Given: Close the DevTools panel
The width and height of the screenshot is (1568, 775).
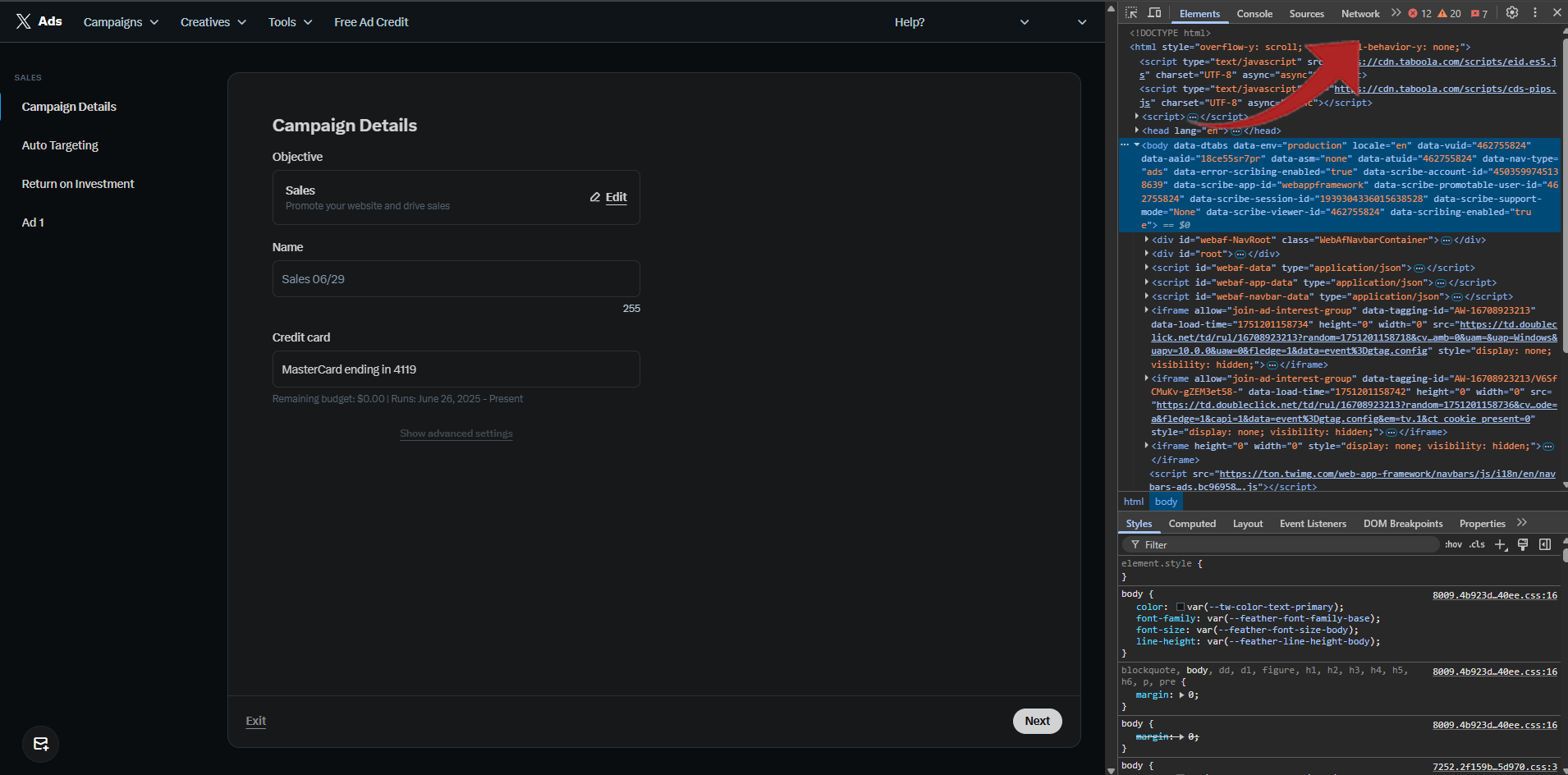Looking at the screenshot, I should click(1557, 13).
